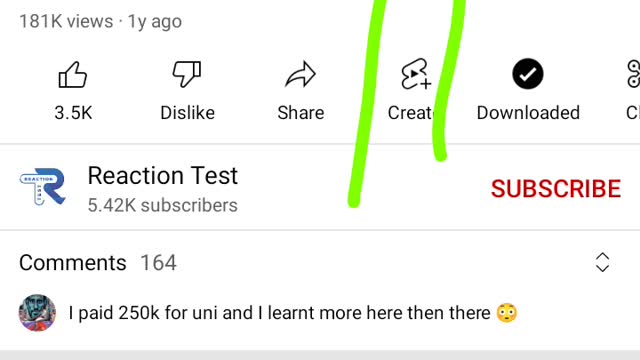Tap the 3.5K likes count label
Viewport: 640px width, 360px height.
point(73,113)
